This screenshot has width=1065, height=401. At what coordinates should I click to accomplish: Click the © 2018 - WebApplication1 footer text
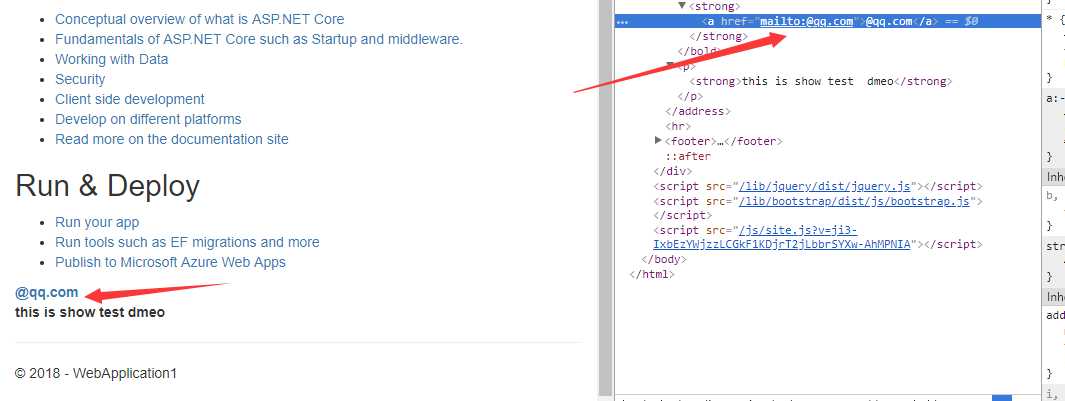tap(96, 373)
